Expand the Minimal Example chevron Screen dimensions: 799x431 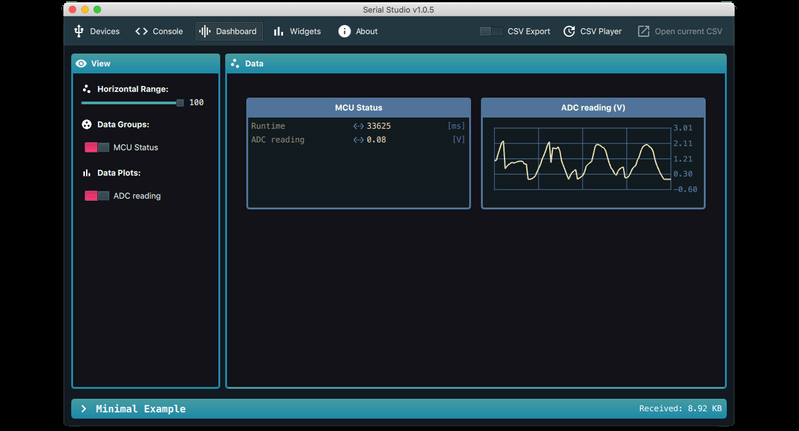84,409
